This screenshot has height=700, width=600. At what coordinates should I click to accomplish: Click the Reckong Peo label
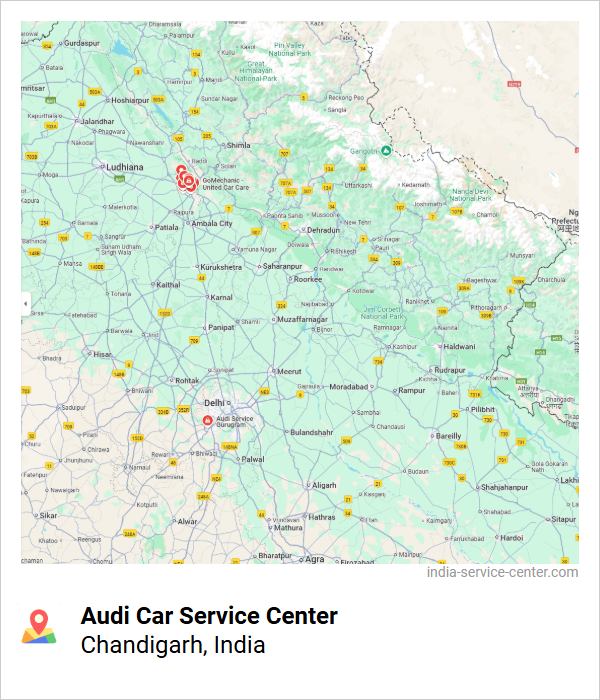tap(346, 97)
